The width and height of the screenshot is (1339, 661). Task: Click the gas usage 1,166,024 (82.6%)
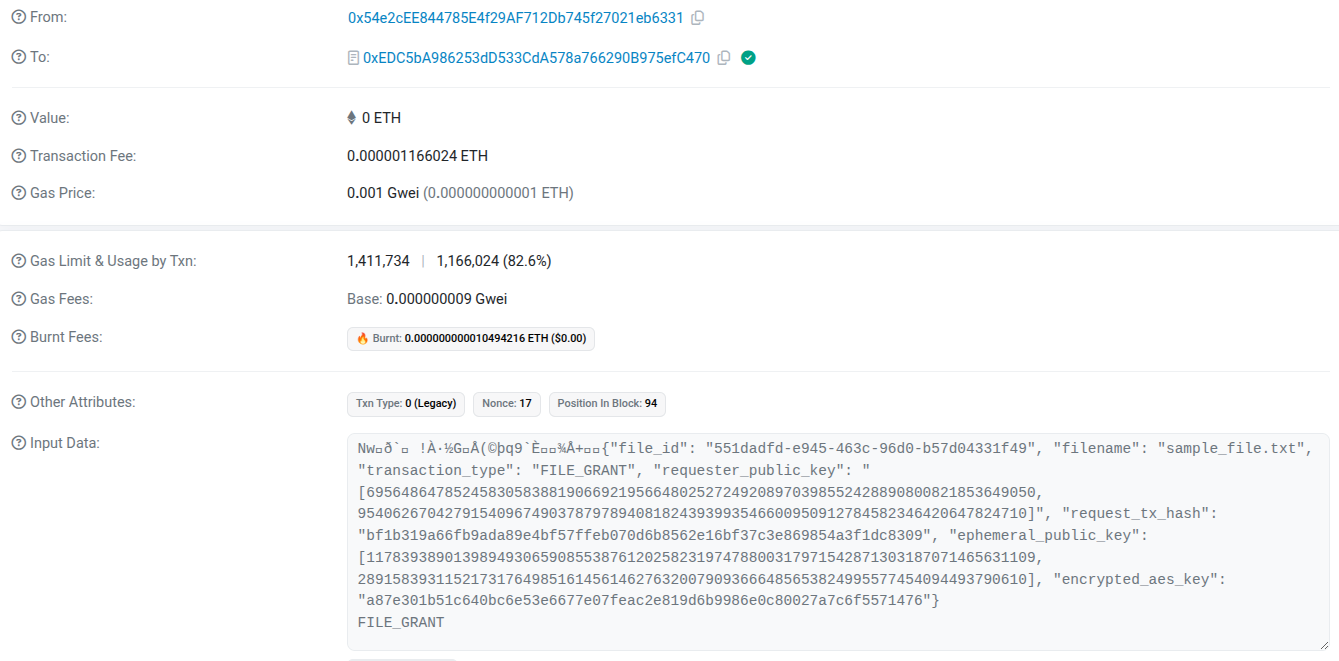pos(494,261)
